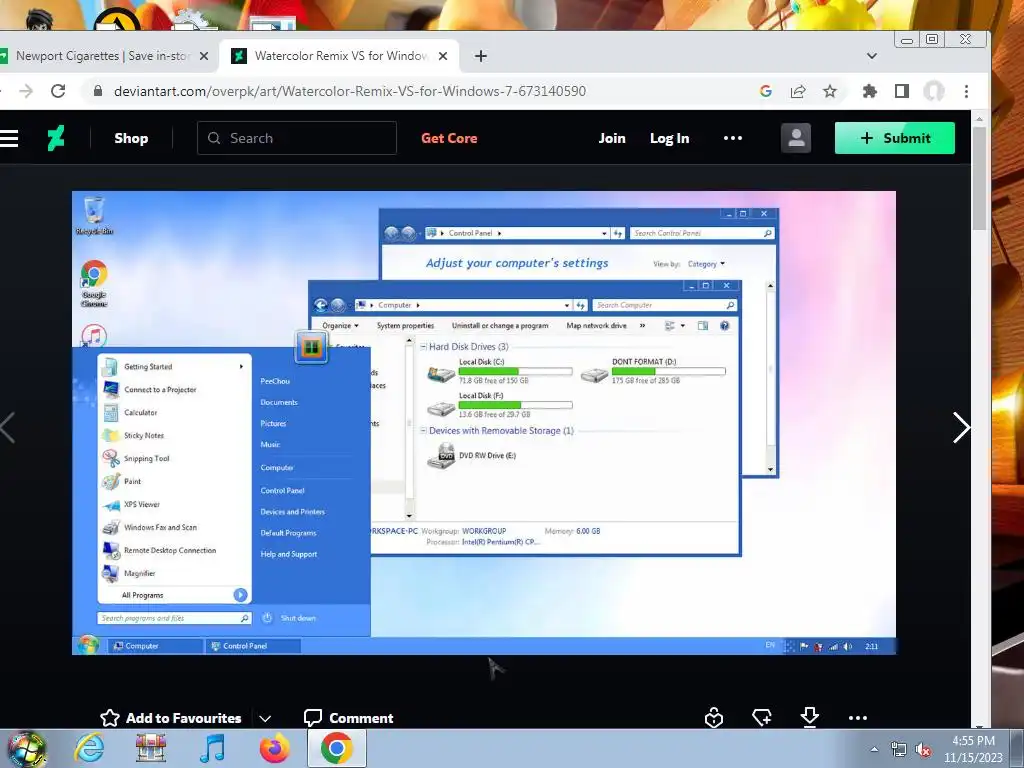Open the Chrome profile avatar
This screenshot has height=768, width=1024.
934,91
